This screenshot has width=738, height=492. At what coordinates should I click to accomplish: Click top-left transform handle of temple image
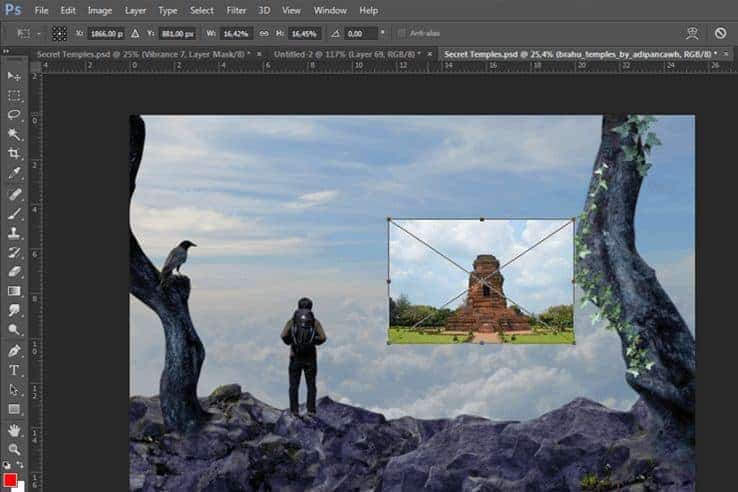tap(389, 219)
